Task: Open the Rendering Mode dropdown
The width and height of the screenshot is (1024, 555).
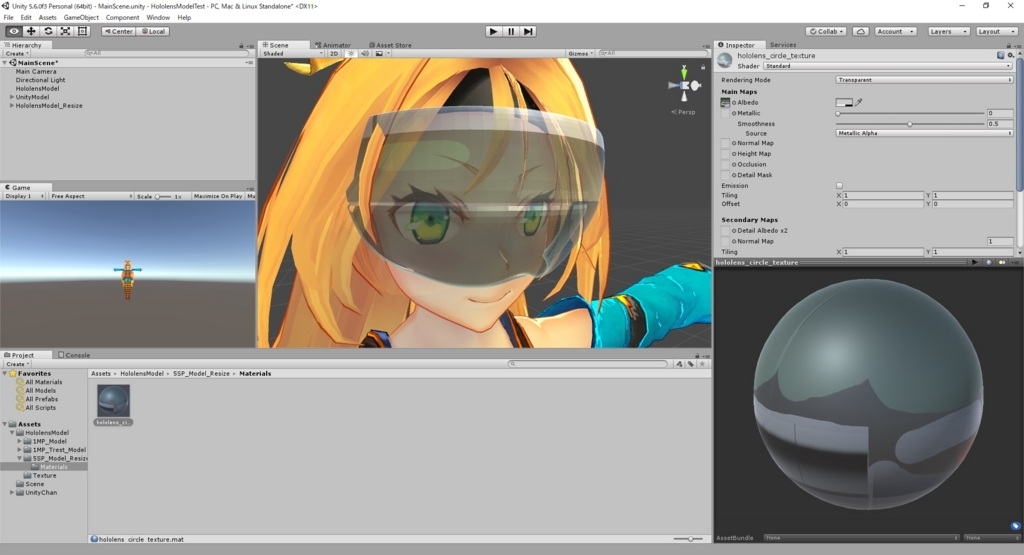Action: (924, 80)
